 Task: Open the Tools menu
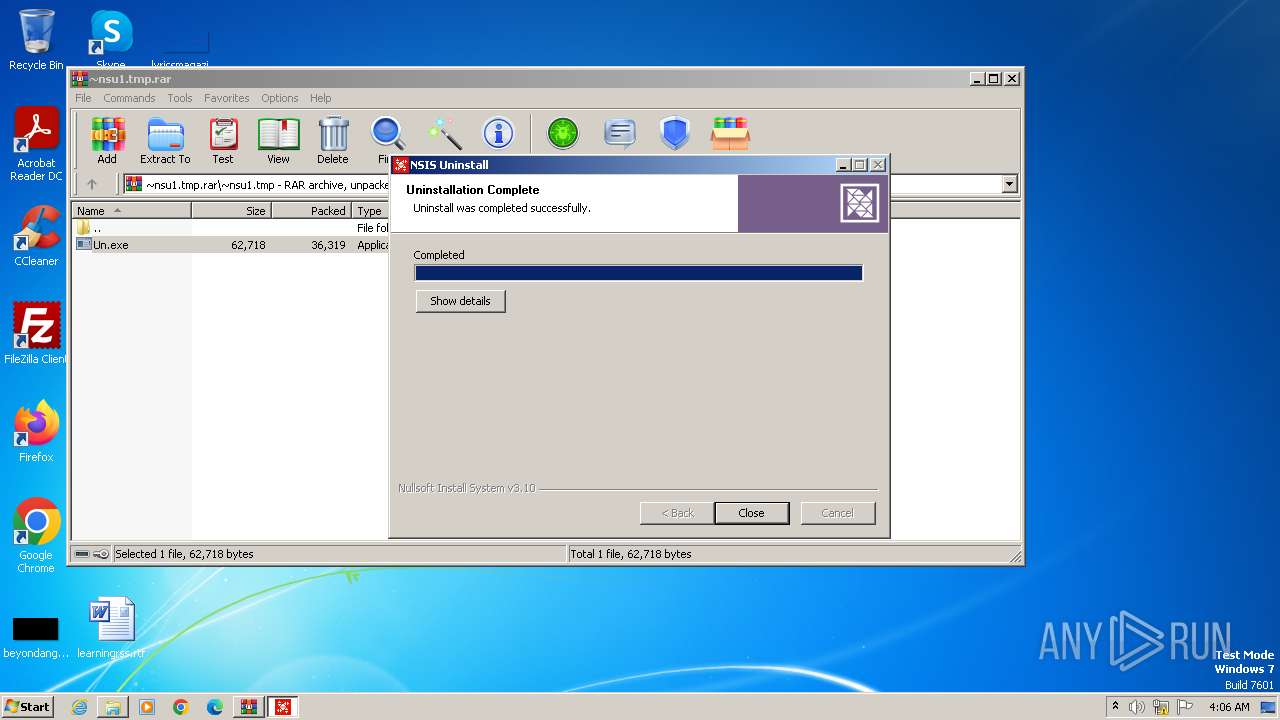tap(180, 98)
